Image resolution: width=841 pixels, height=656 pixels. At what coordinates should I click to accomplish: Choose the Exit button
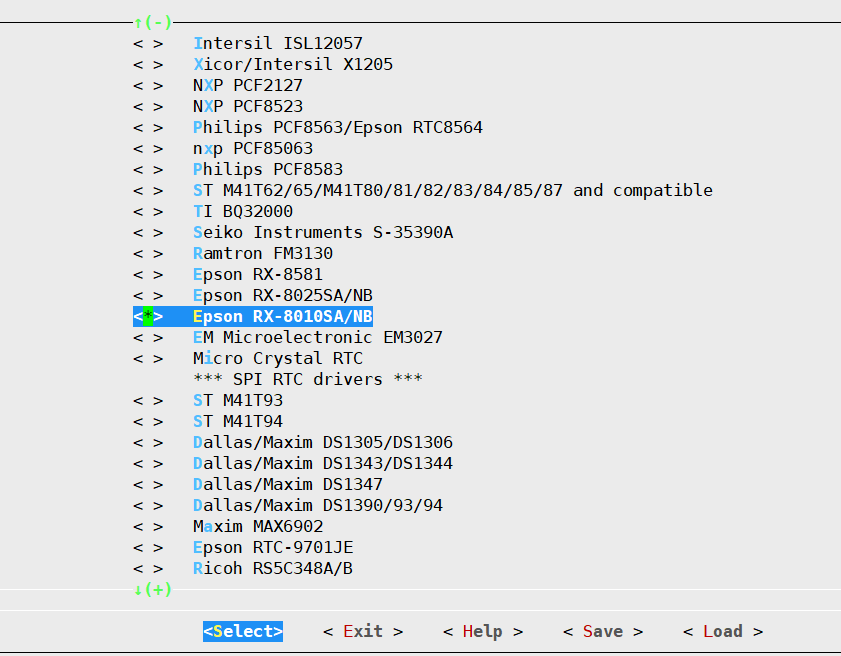363,631
